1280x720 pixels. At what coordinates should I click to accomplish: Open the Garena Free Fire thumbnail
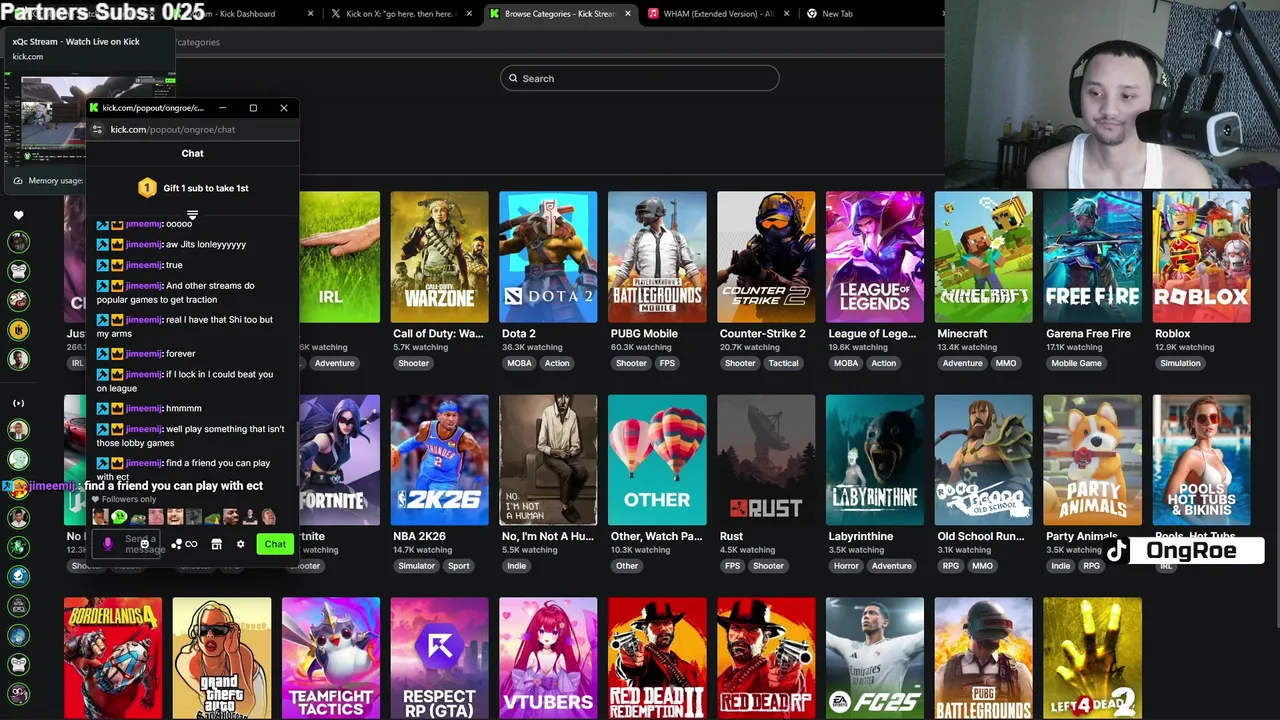[1092, 257]
